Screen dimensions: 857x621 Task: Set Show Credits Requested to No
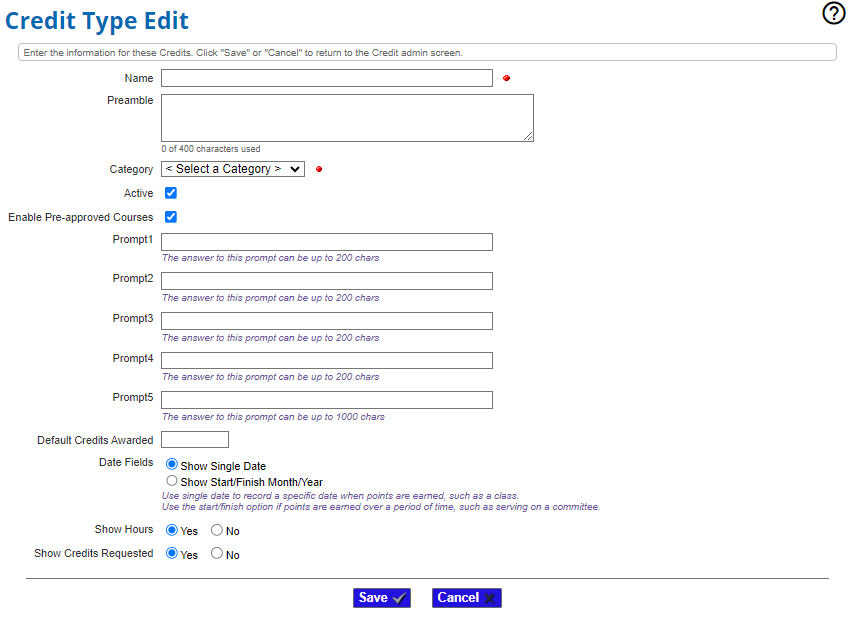tap(217, 554)
